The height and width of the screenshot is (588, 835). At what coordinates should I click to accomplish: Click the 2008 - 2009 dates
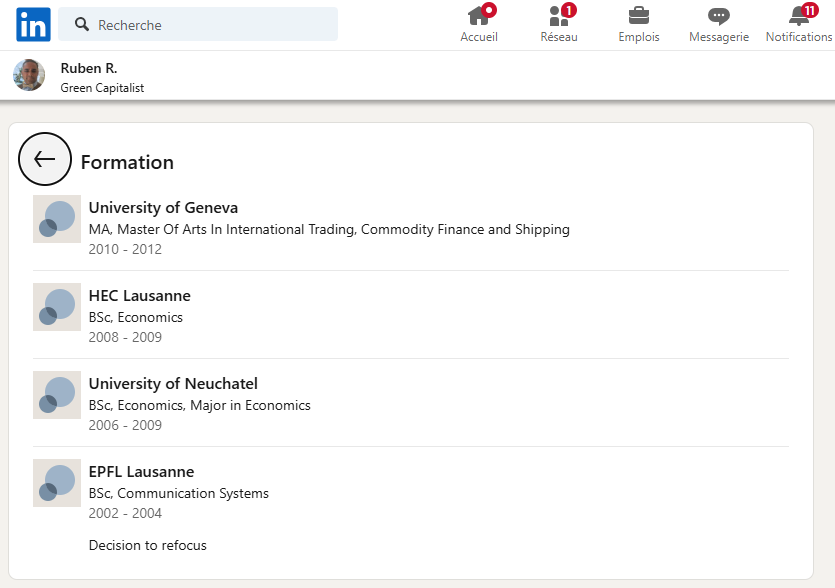pos(125,337)
